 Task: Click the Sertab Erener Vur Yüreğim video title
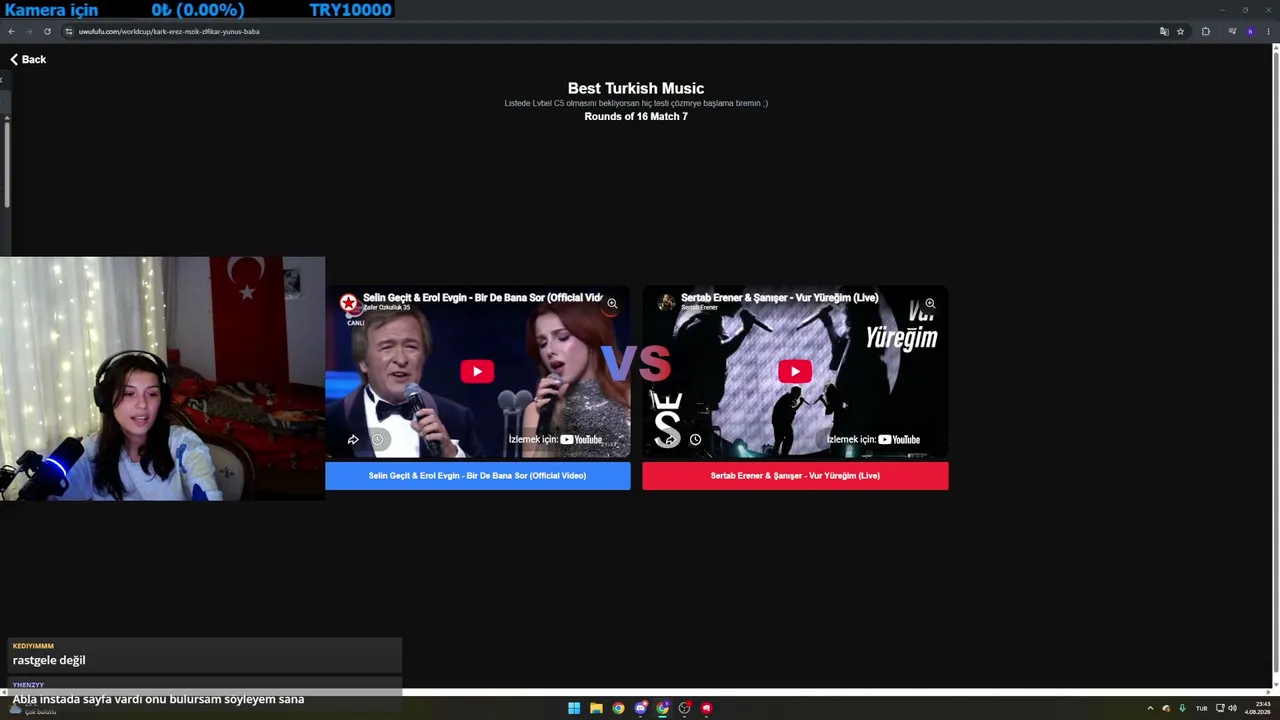(x=780, y=297)
